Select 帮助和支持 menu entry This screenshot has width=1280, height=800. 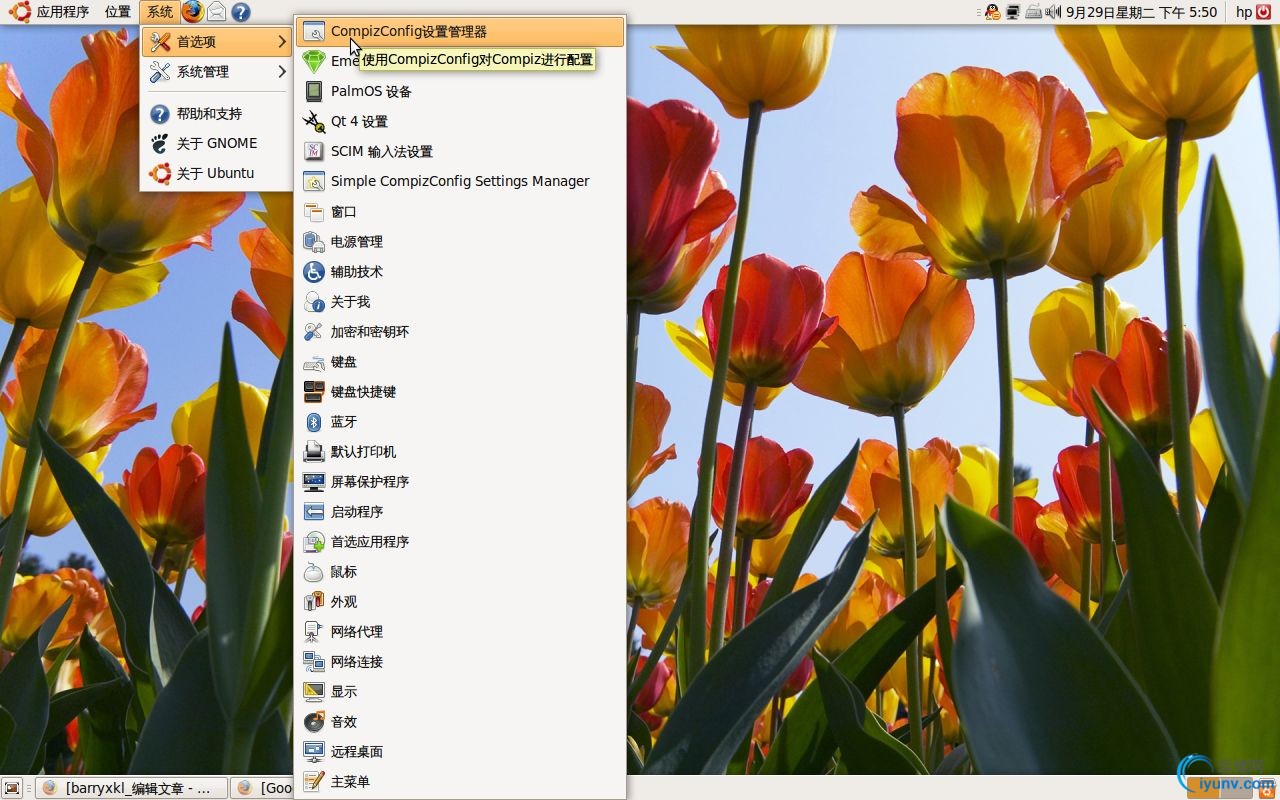(216, 114)
